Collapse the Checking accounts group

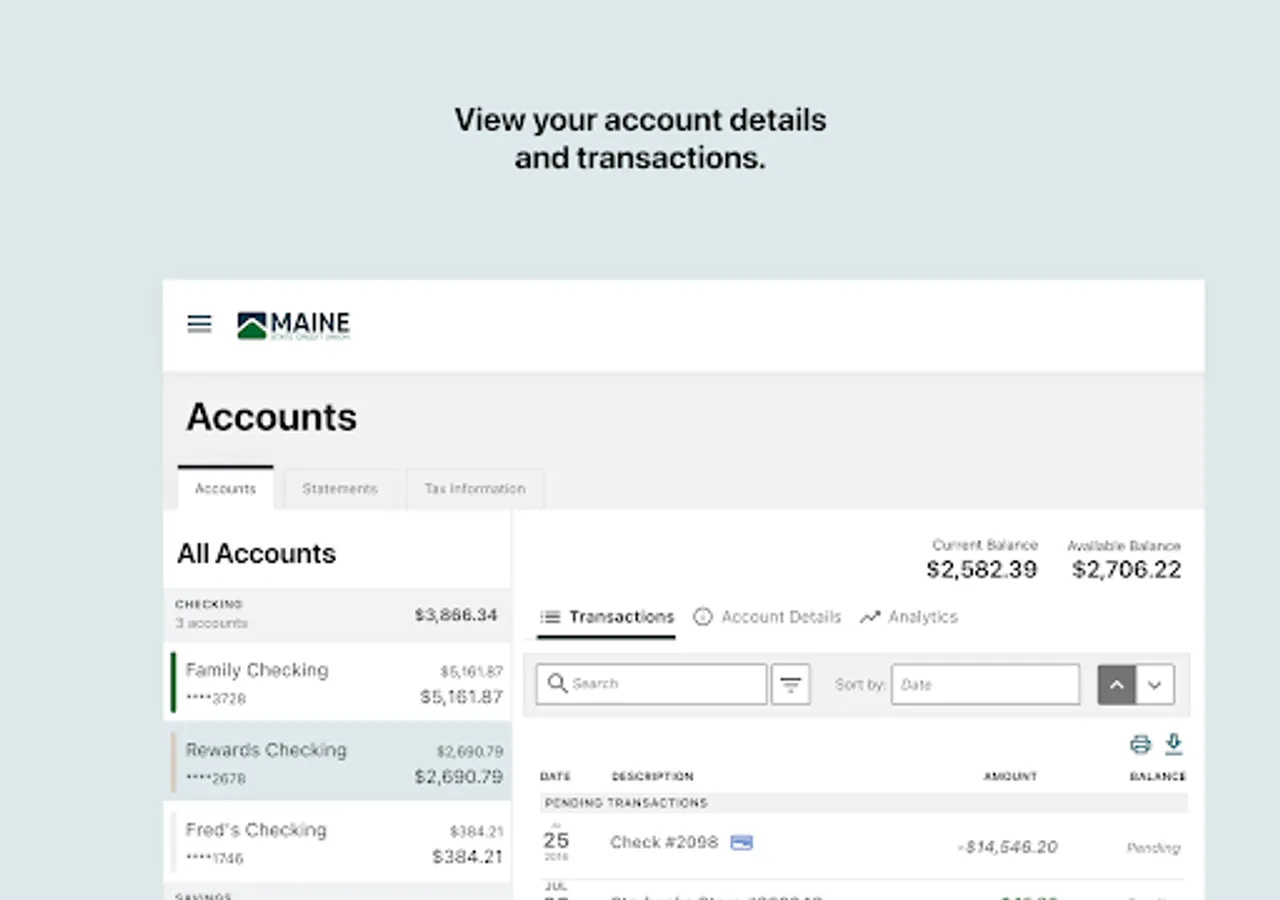[x=336, y=614]
